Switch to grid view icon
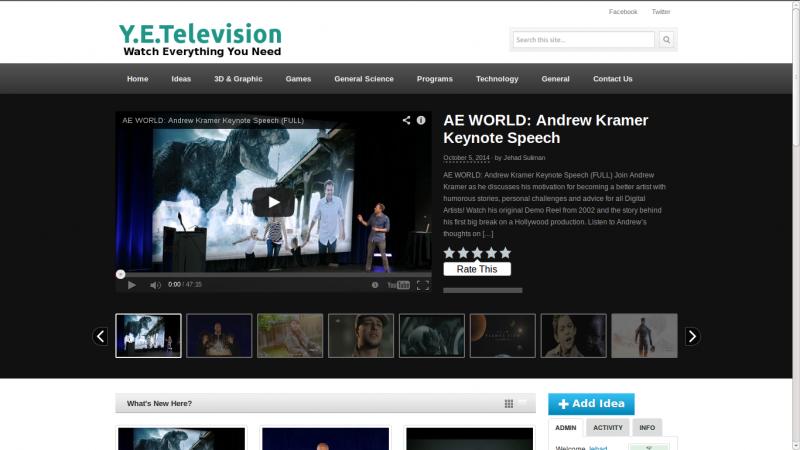The image size is (800, 450). pos(509,404)
